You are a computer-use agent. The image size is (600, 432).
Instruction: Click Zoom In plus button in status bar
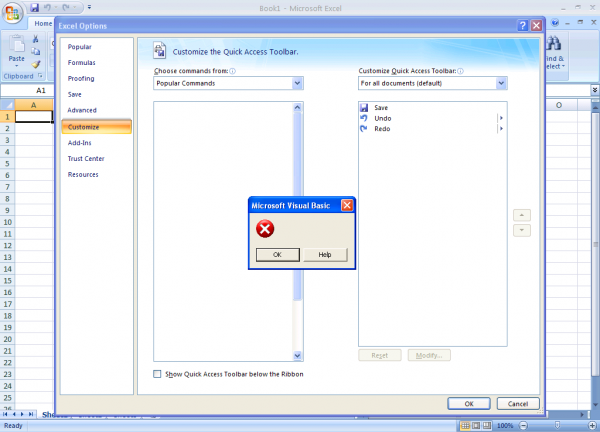(592, 425)
